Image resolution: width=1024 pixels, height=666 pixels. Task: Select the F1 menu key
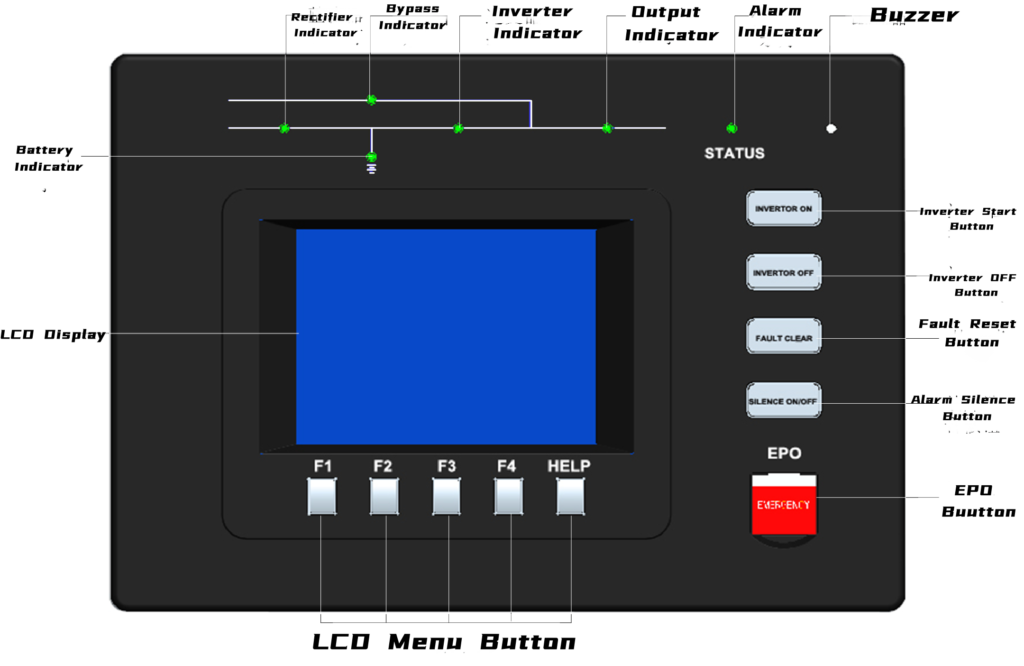pos(322,497)
